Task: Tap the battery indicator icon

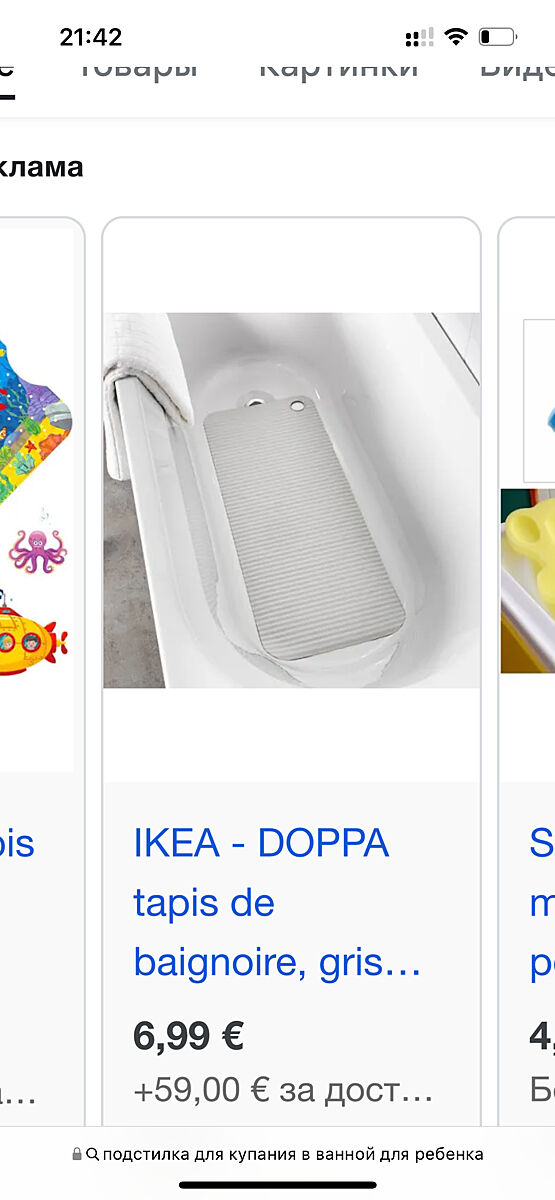Action: (498, 37)
